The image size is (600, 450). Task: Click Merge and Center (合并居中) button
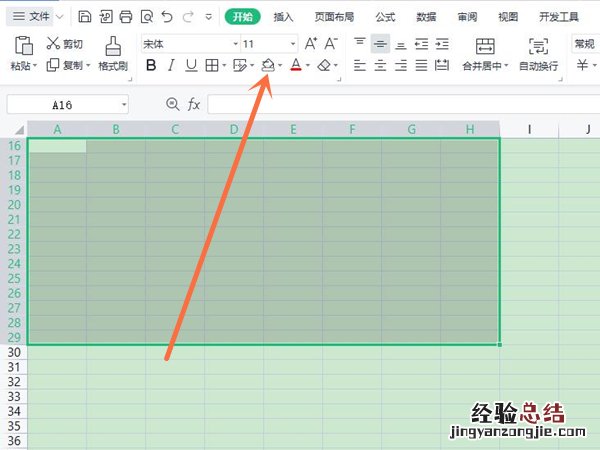click(485, 54)
